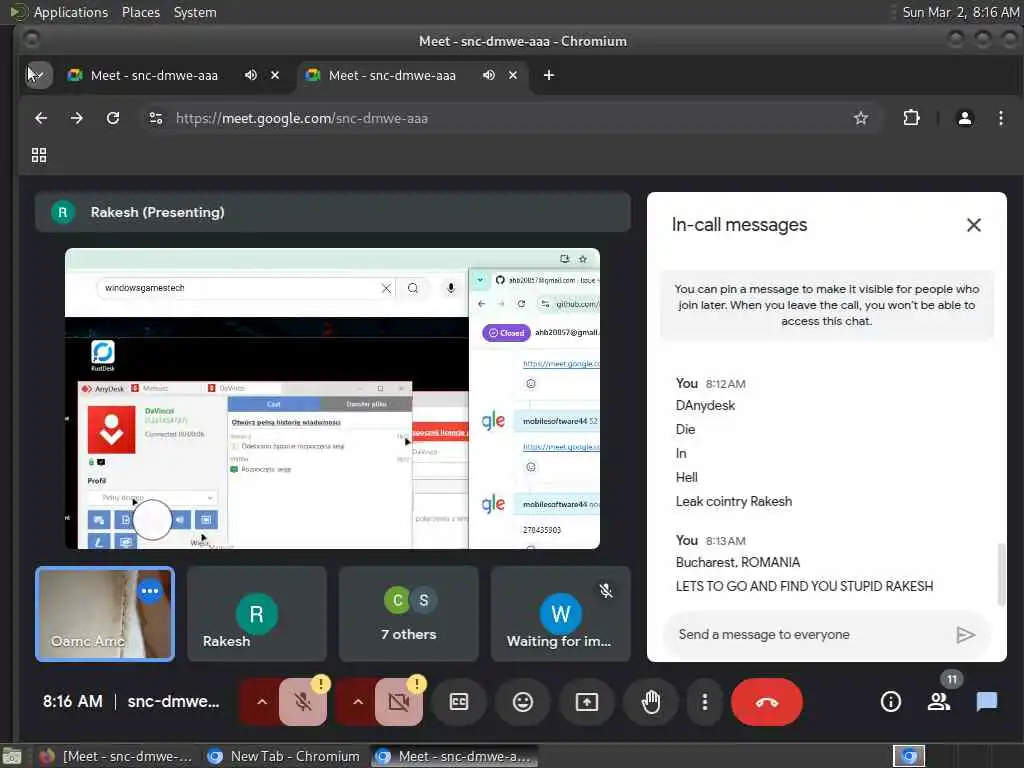Screen dimensions: 1024x768
Task: Go back using the browser back arrow
Action: [x=41, y=118]
